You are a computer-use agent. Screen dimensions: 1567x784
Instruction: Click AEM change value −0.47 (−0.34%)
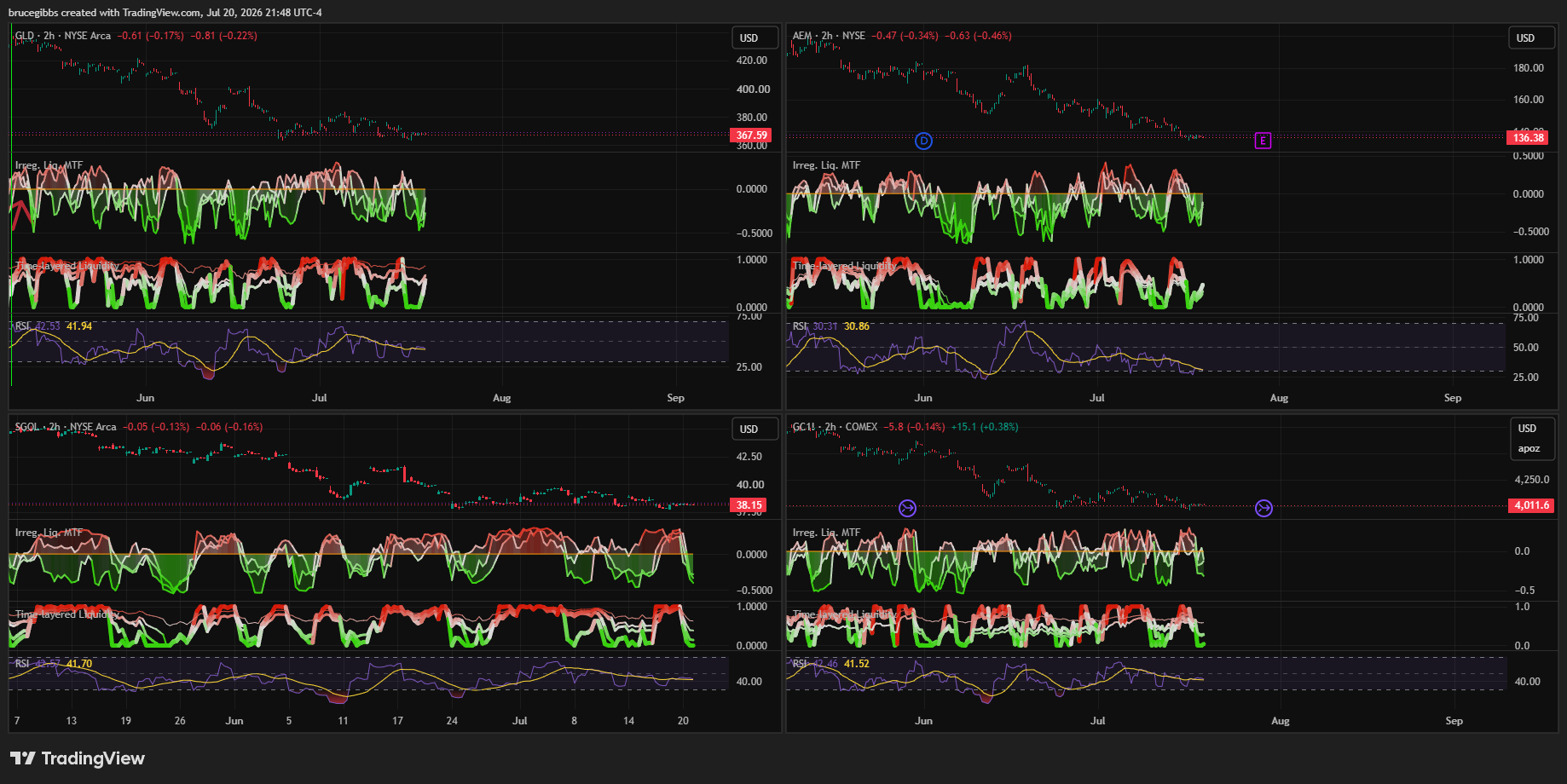point(905,36)
